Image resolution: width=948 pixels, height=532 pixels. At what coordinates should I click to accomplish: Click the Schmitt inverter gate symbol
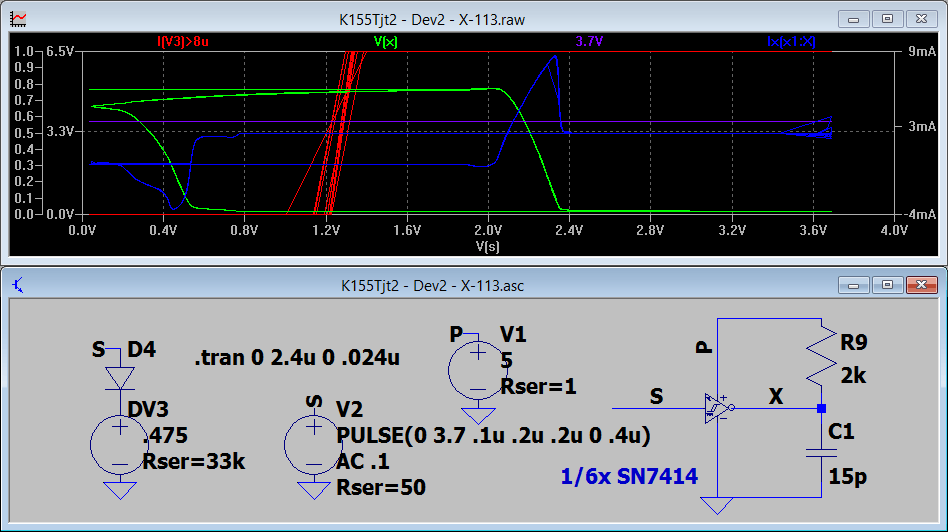coord(720,408)
